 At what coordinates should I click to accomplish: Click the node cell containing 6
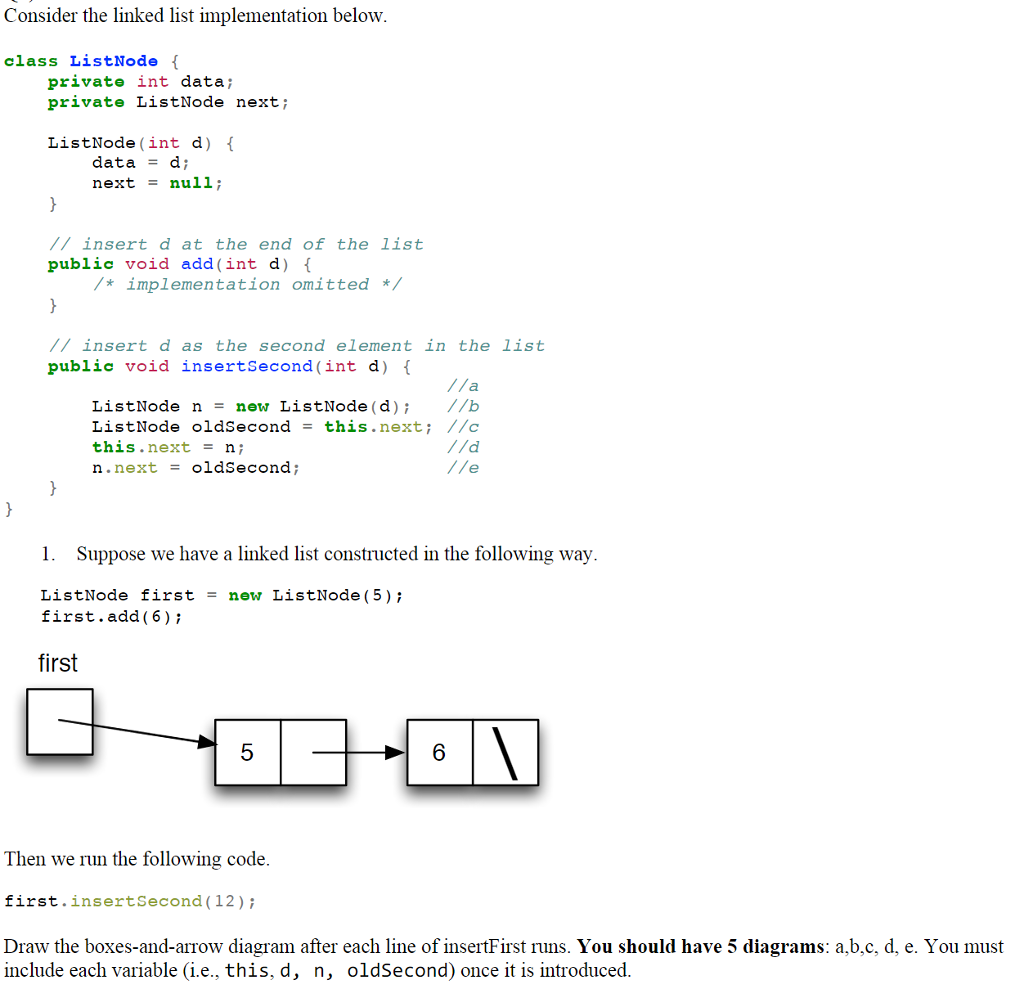[440, 752]
